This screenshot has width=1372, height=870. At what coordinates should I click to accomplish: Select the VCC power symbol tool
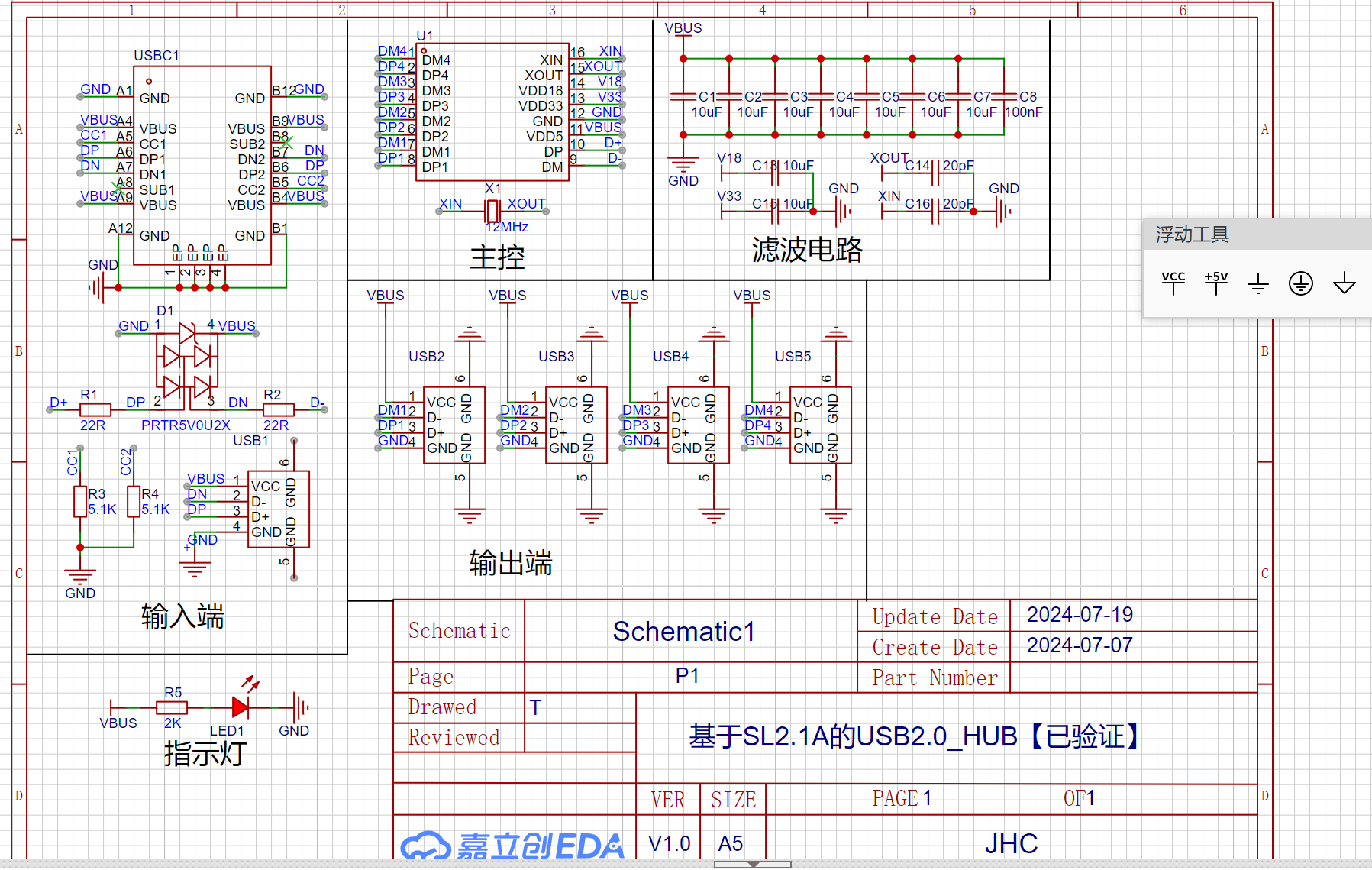click(1173, 283)
